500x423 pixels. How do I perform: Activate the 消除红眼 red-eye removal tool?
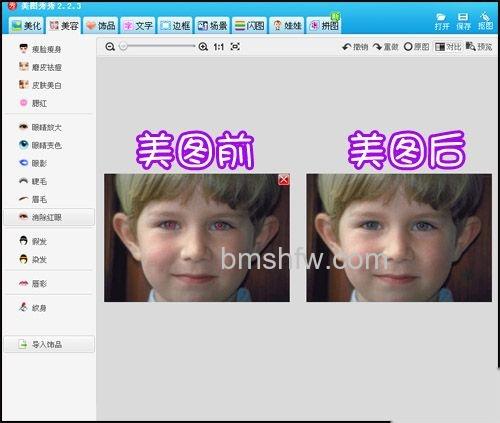pos(49,217)
